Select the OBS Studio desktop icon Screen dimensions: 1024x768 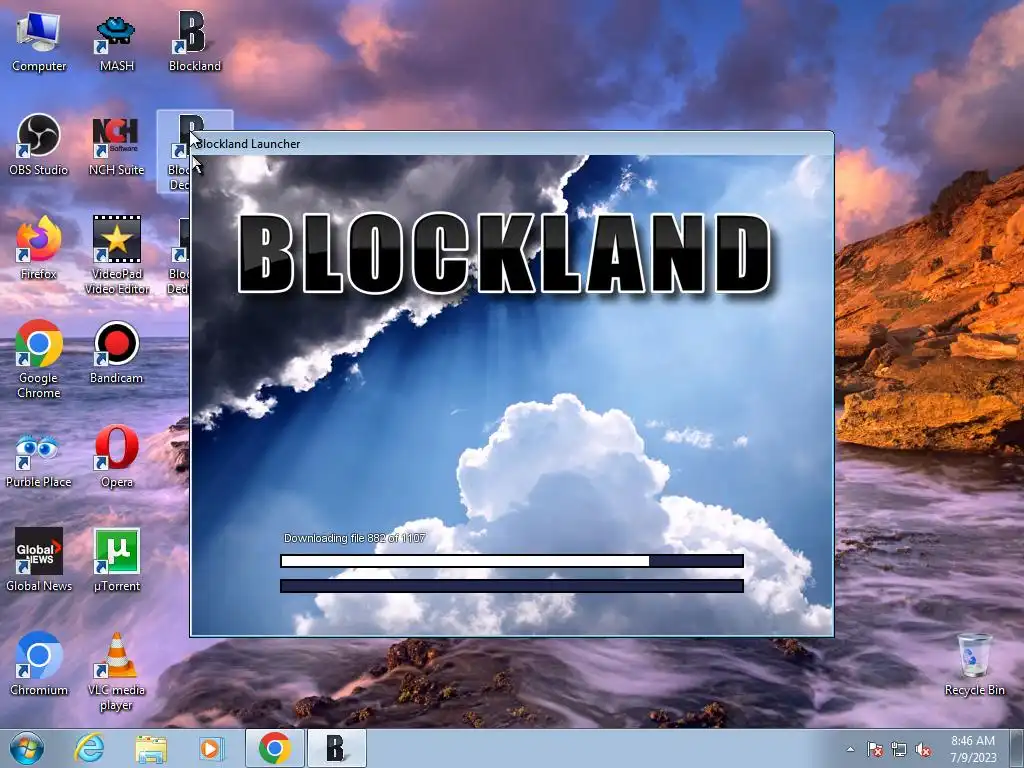pos(39,145)
